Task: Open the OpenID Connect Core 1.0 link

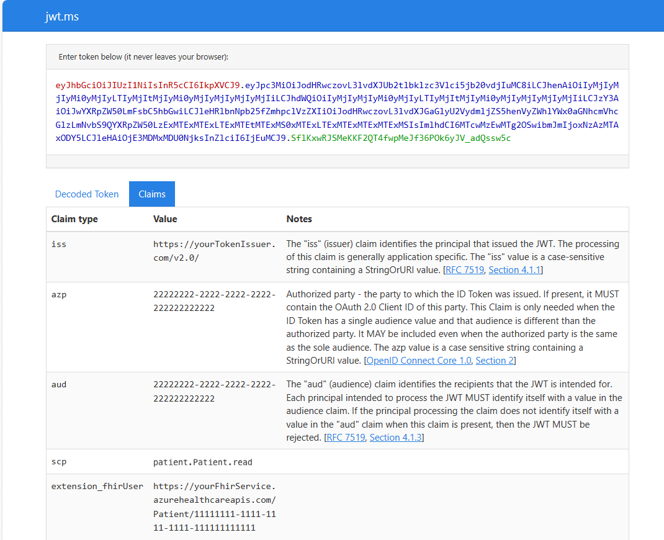Action: tap(418, 360)
